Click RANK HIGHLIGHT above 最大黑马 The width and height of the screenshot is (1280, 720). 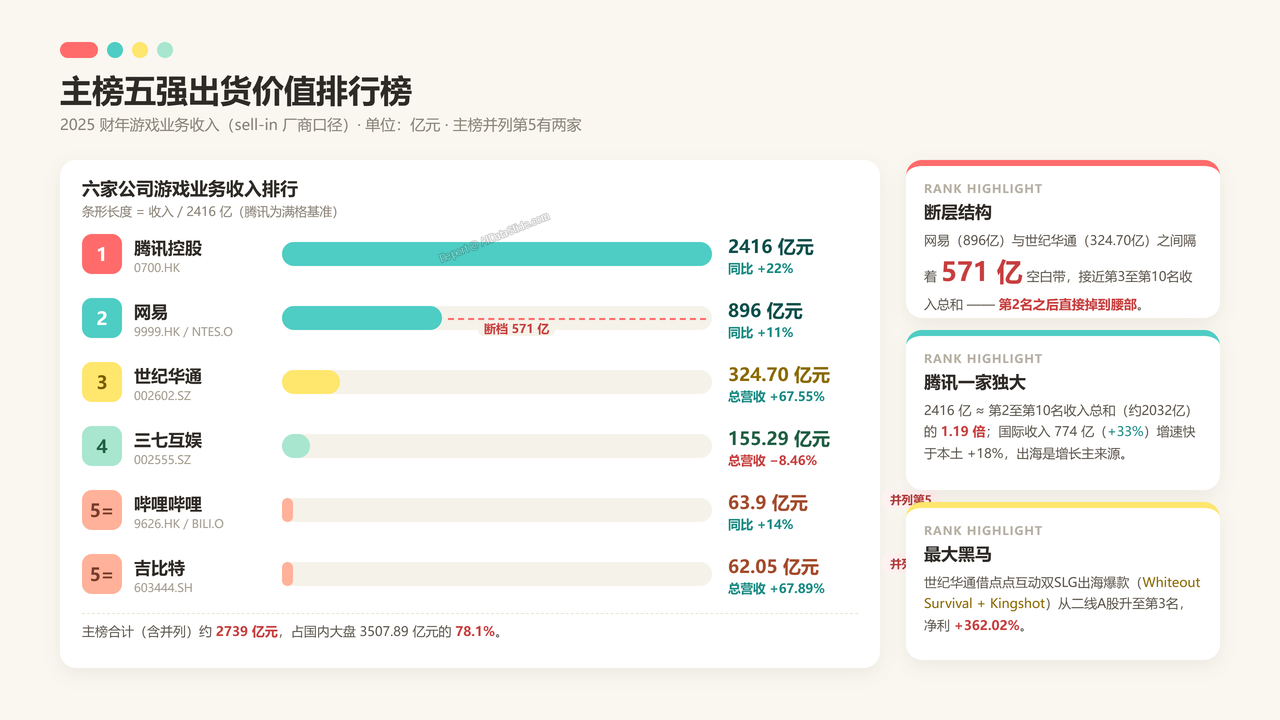(983, 531)
